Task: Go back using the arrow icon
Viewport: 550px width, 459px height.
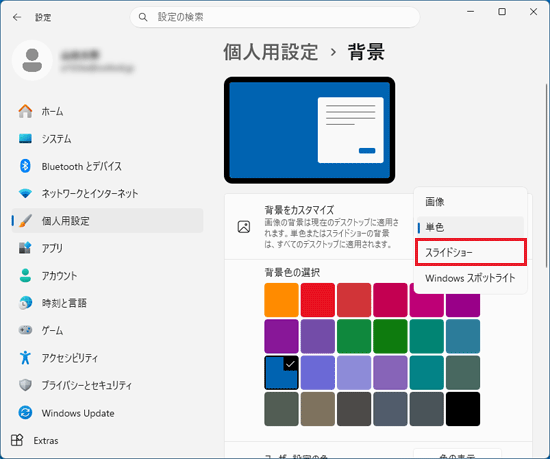Action: pyautogui.click(x=17, y=17)
